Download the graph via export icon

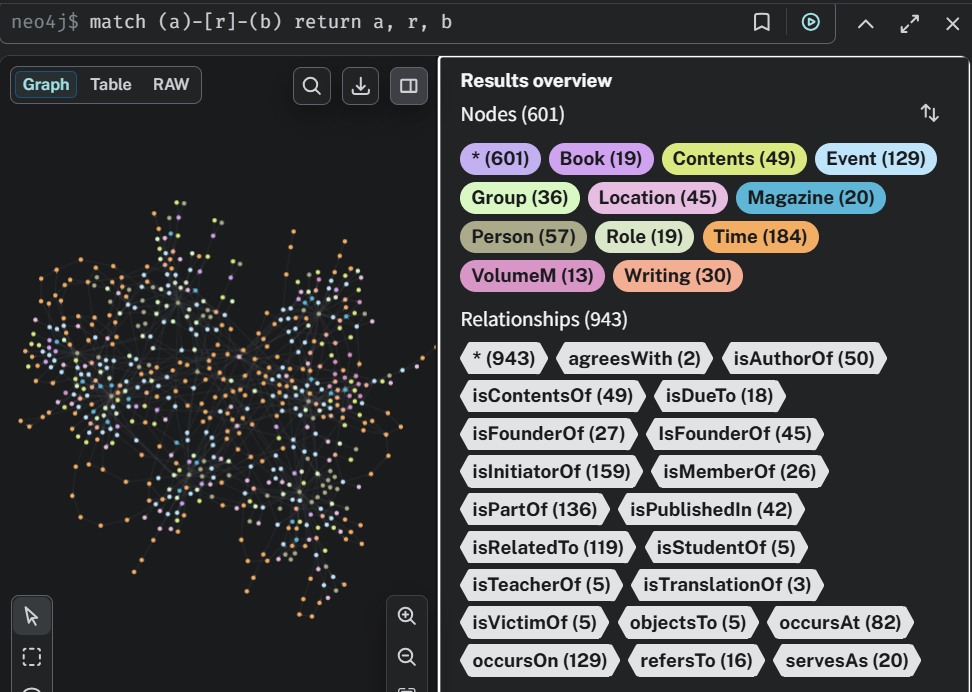click(x=360, y=86)
